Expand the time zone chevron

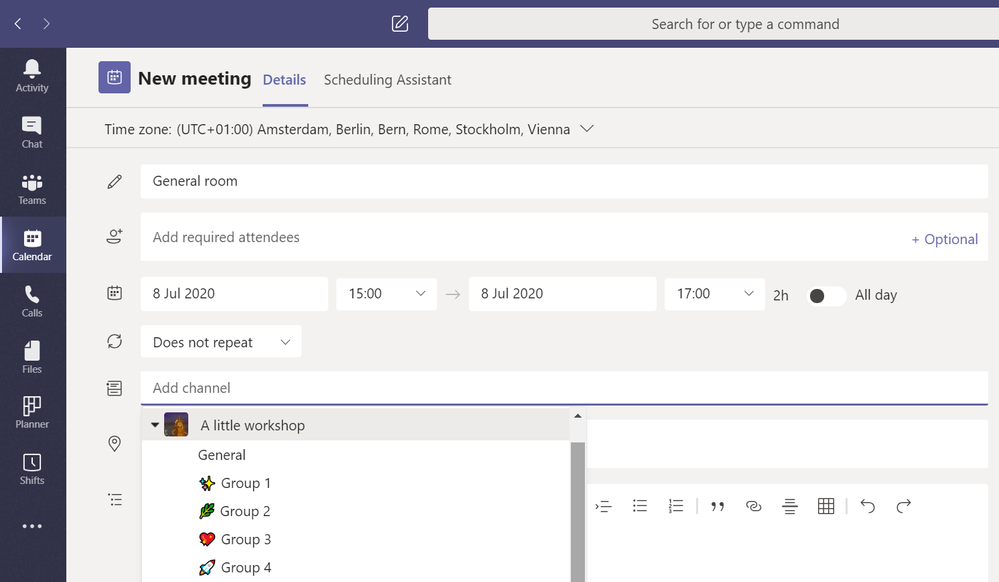click(587, 129)
